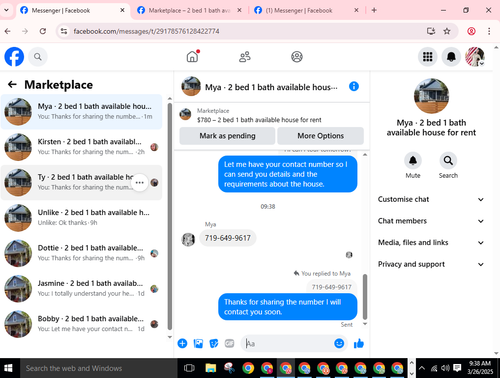
Task: Click the Windows taskbar search box
Action: tap(98, 368)
